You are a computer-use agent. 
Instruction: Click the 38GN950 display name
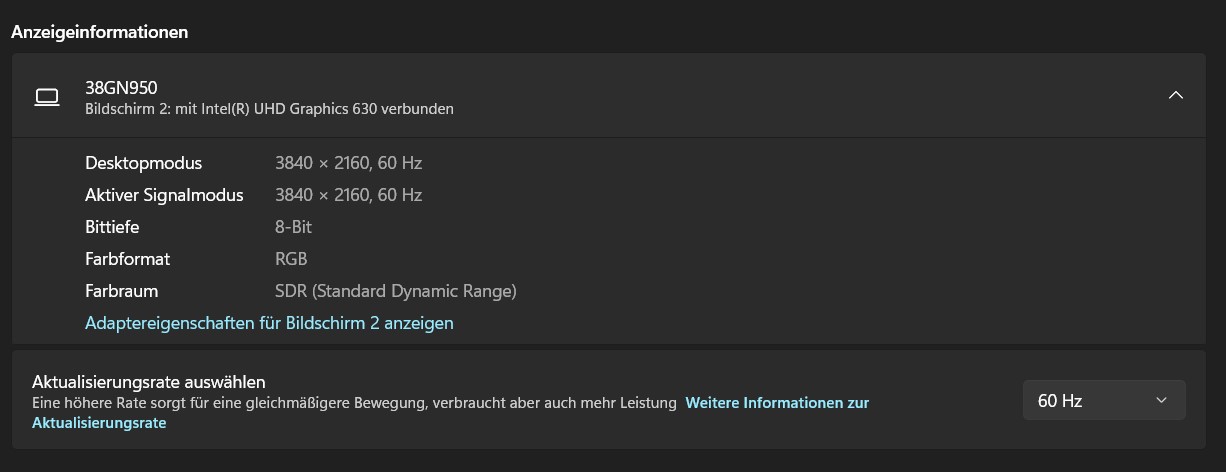(x=121, y=87)
